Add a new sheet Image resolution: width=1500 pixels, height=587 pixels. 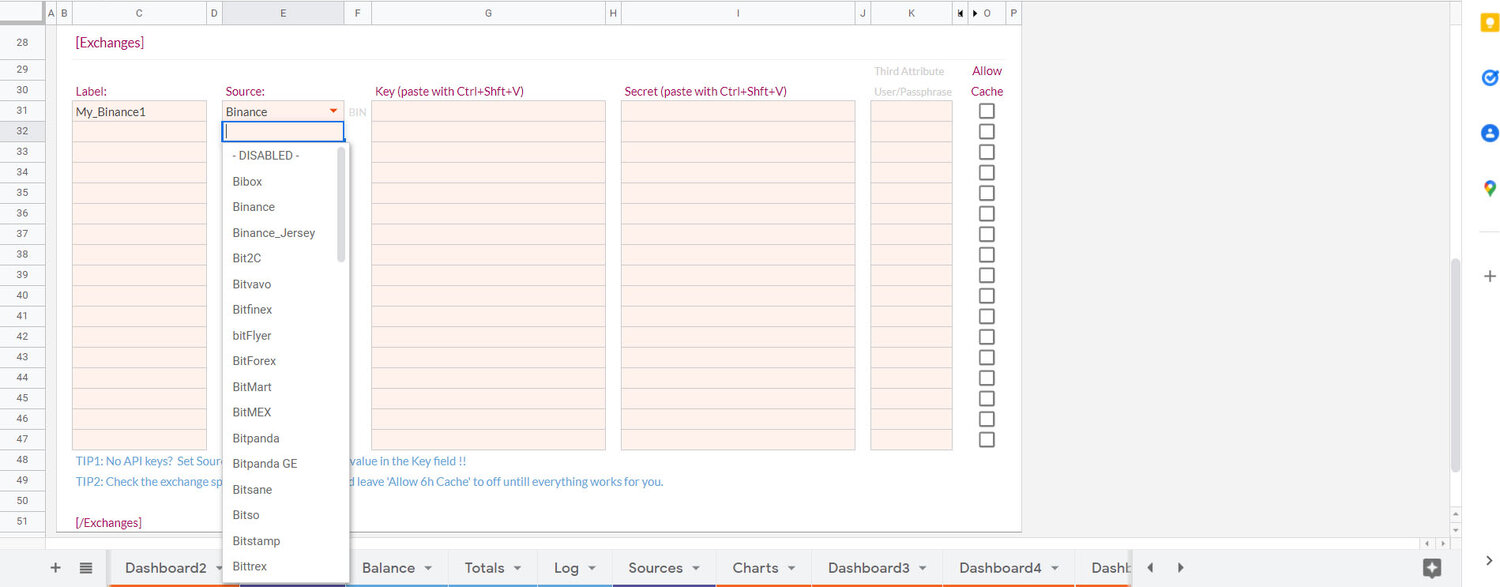[56, 568]
